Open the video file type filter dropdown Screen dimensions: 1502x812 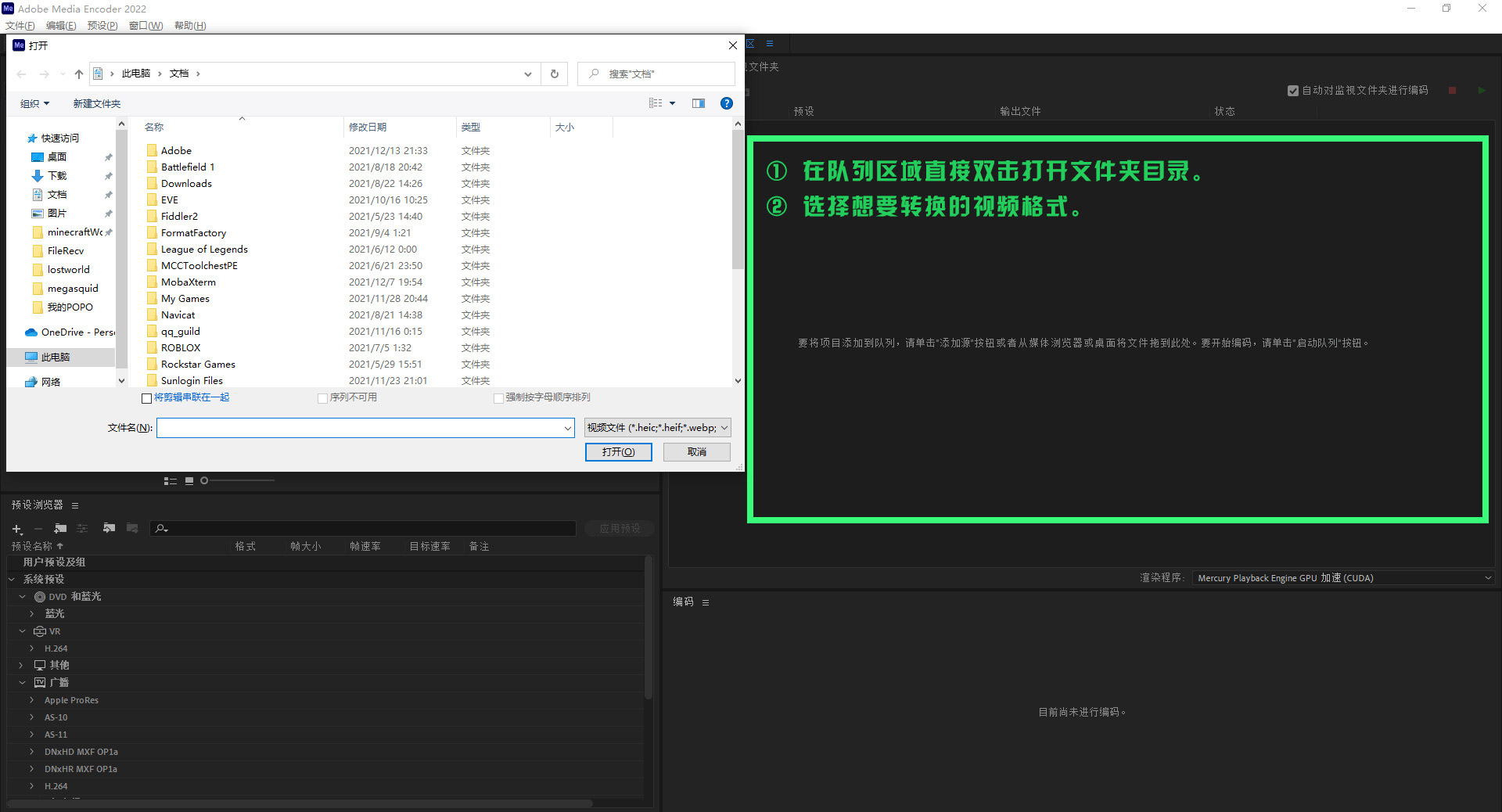pos(658,428)
